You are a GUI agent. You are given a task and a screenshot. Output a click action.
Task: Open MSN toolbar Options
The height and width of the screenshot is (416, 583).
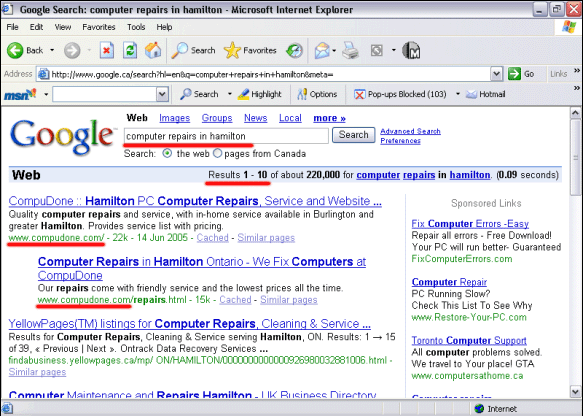click(x=317, y=94)
